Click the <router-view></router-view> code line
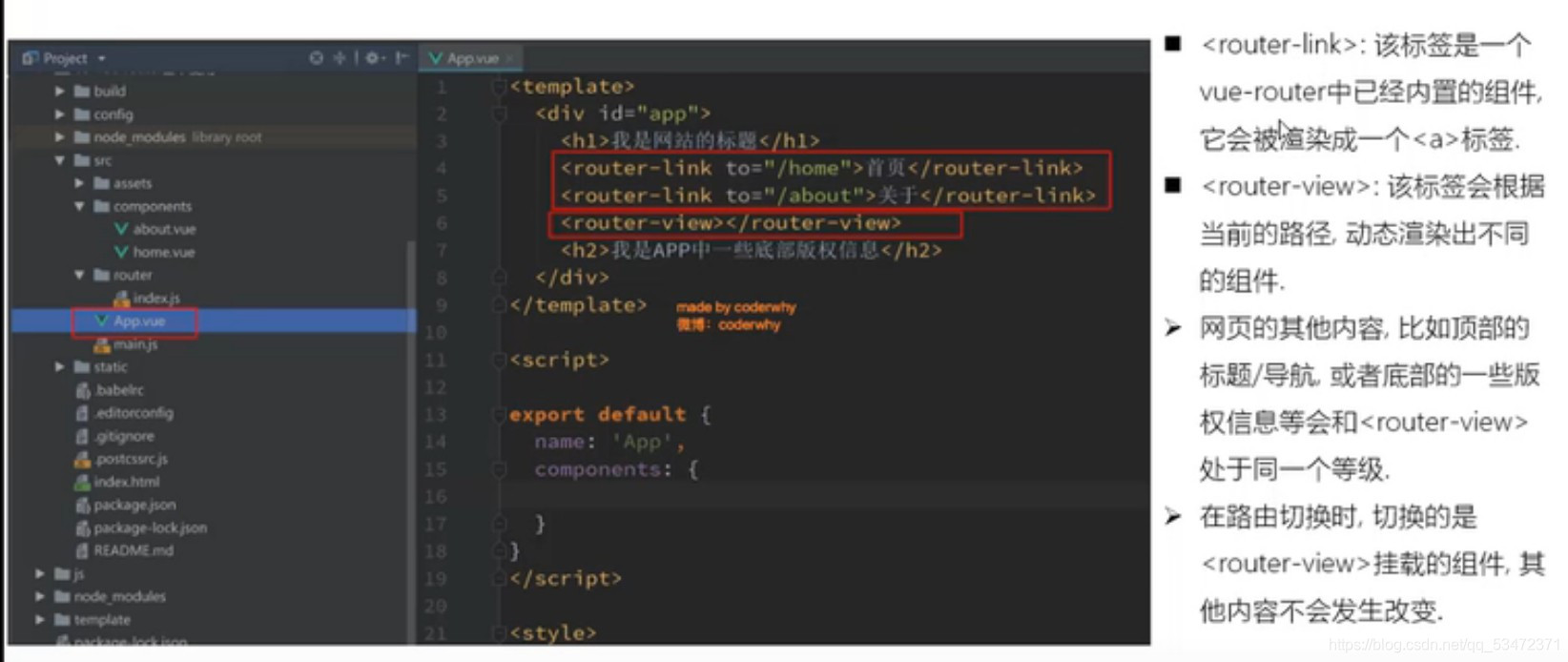The height and width of the screenshot is (662, 1568). pyautogui.click(x=731, y=223)
